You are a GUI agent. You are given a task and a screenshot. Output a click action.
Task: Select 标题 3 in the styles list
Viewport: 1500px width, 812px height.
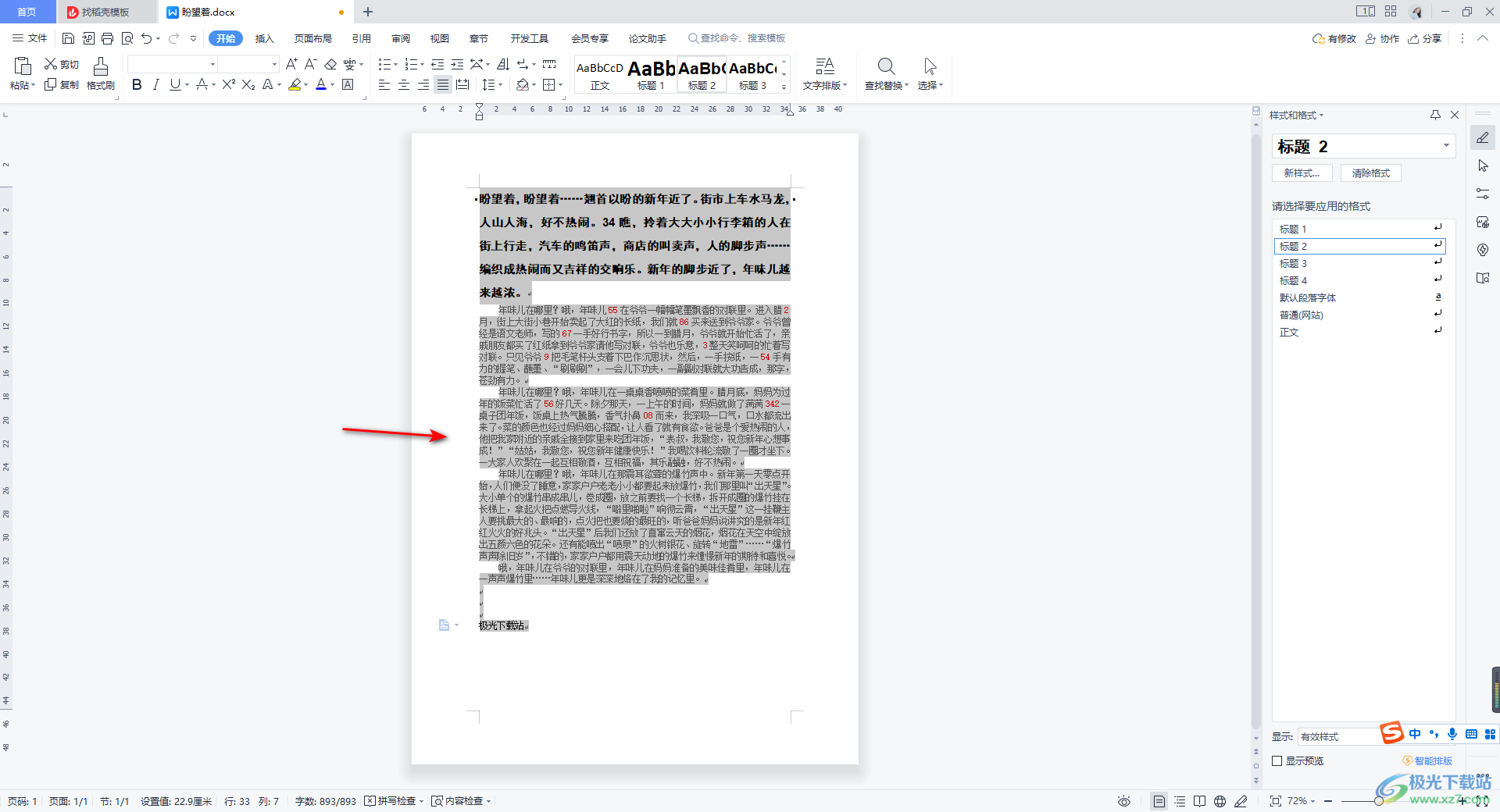1359,263
